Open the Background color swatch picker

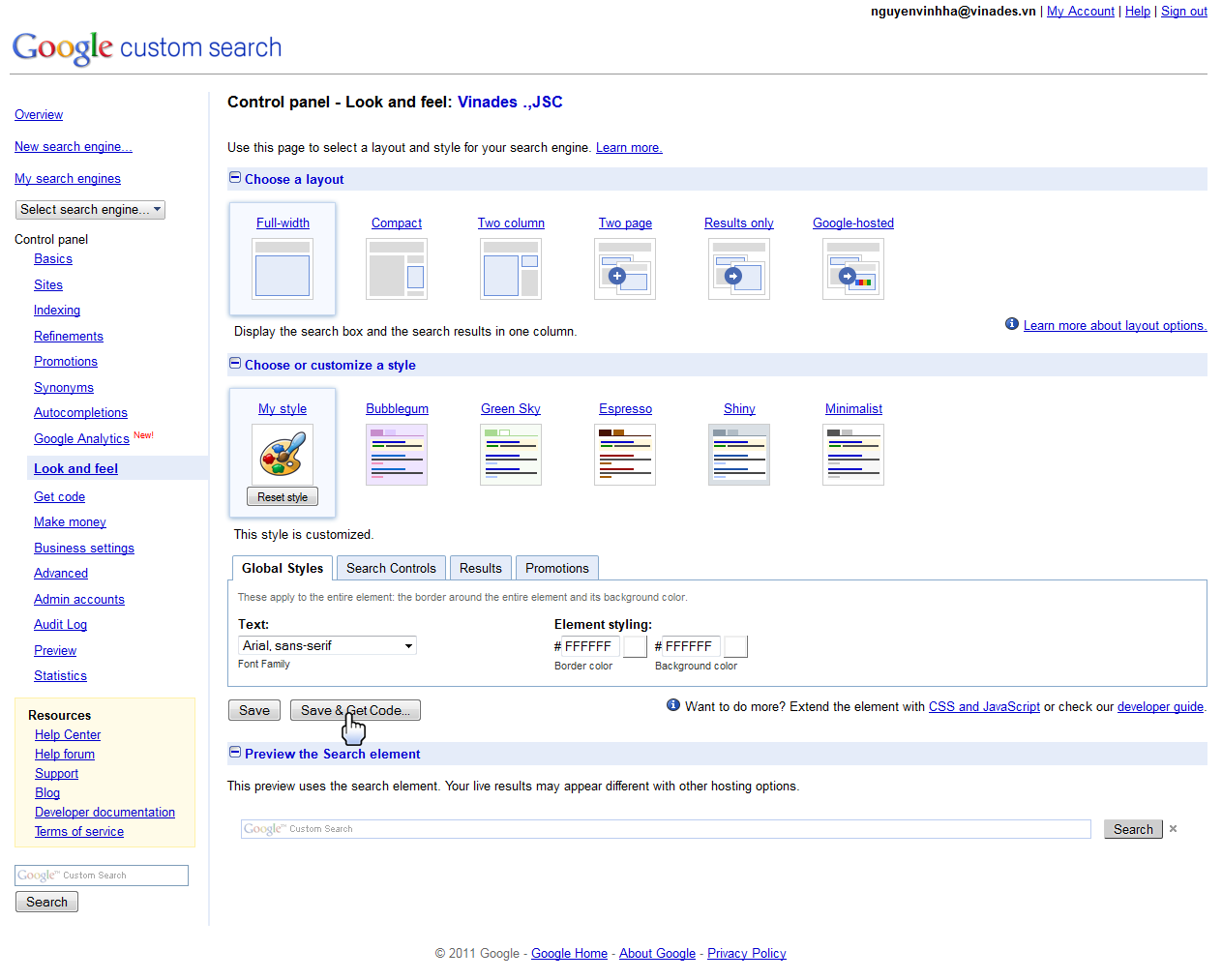735,646
